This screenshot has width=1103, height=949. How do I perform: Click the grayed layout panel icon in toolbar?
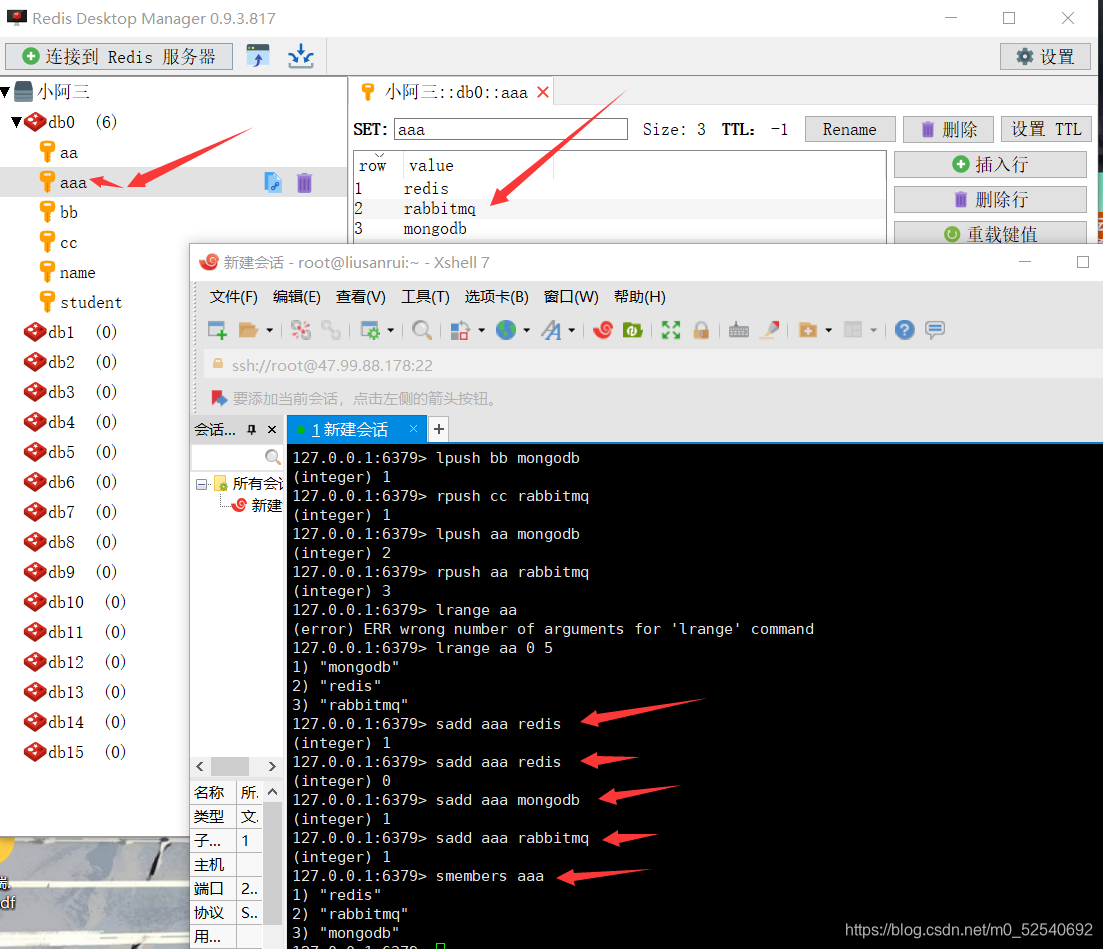point(853,330)
